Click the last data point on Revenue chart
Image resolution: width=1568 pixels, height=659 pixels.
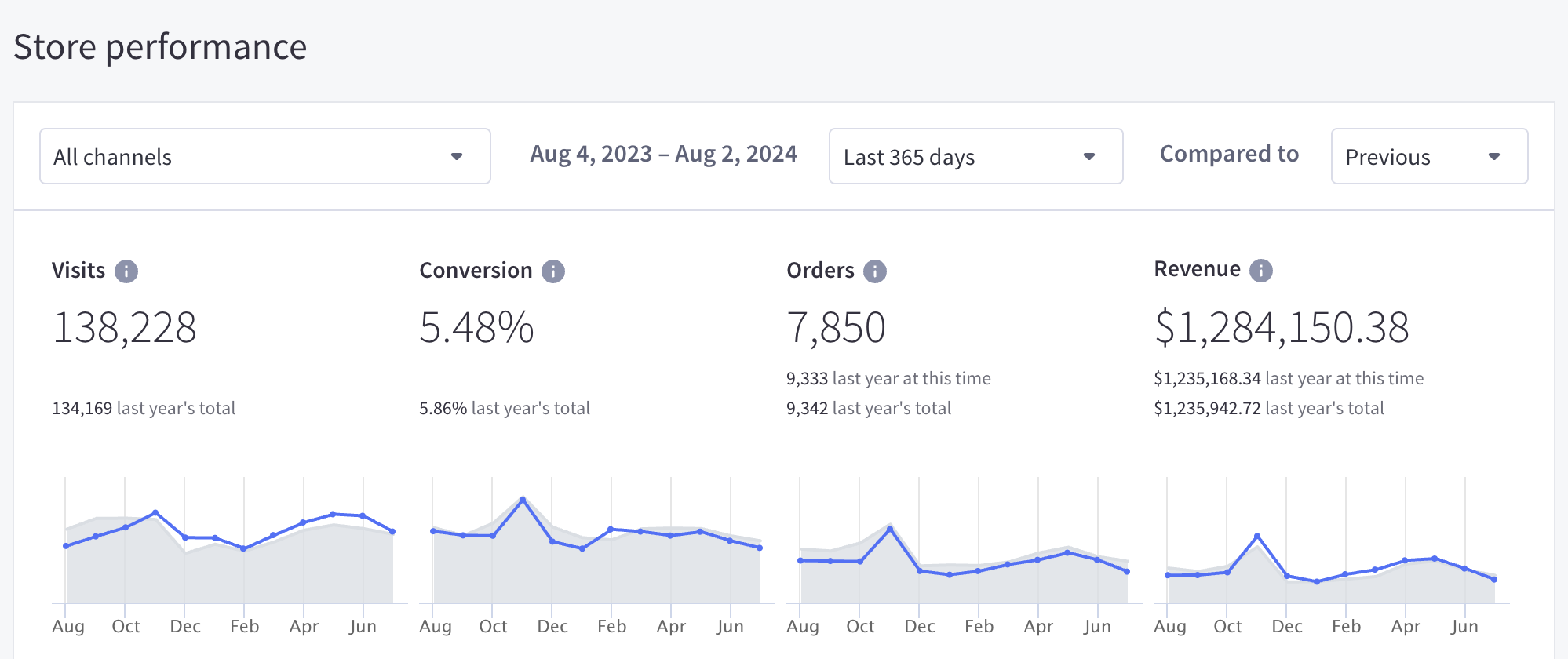1494,580
